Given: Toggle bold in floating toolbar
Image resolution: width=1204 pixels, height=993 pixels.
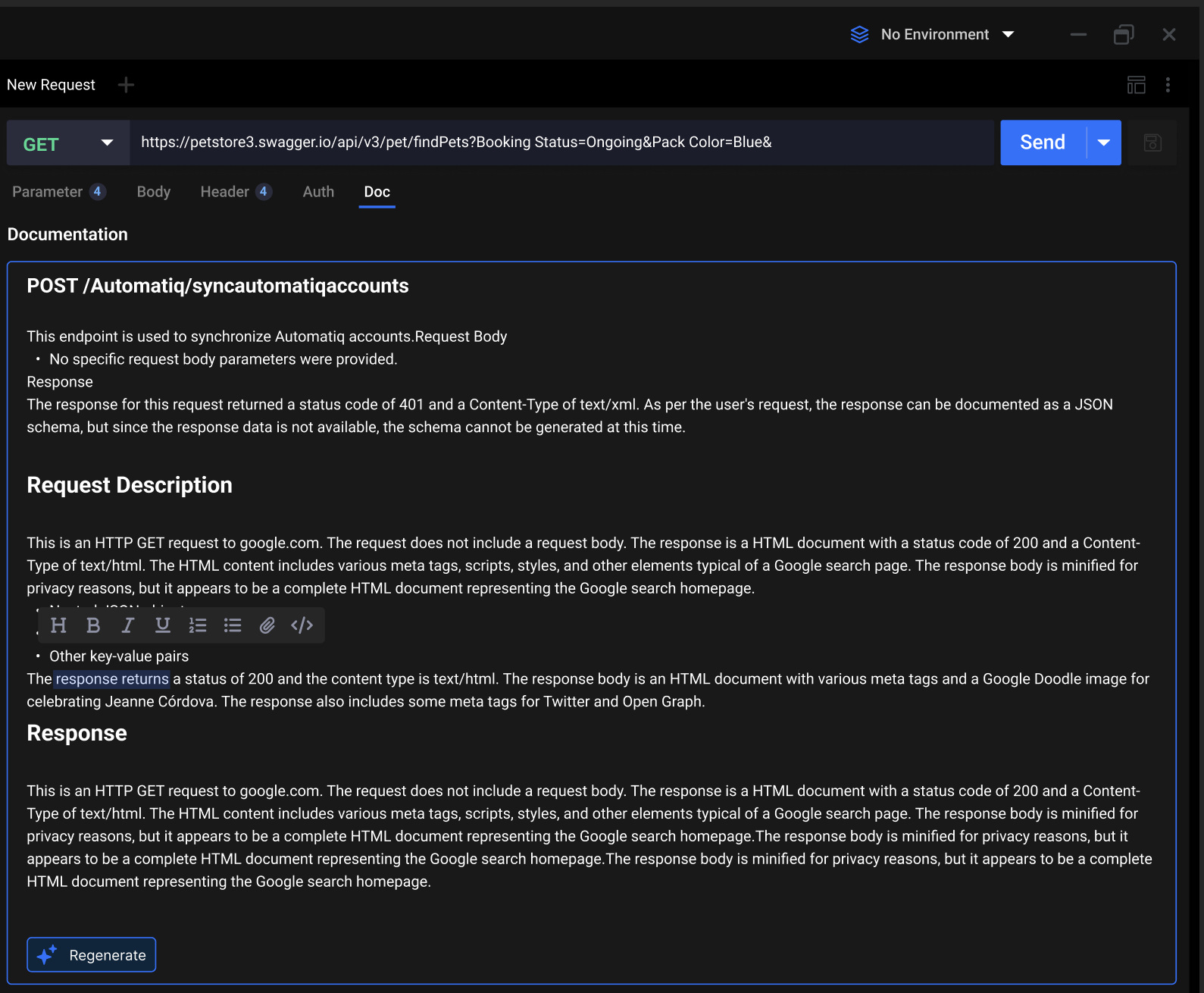Looking at the screenshot, I should 93,625.
